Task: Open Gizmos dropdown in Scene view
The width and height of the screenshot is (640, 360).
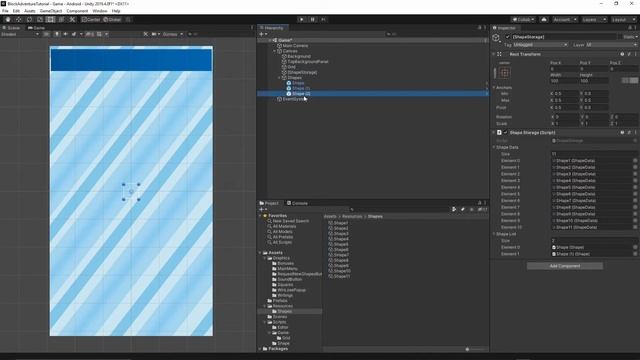Action: pyautogui.click(x=173, y=34)
